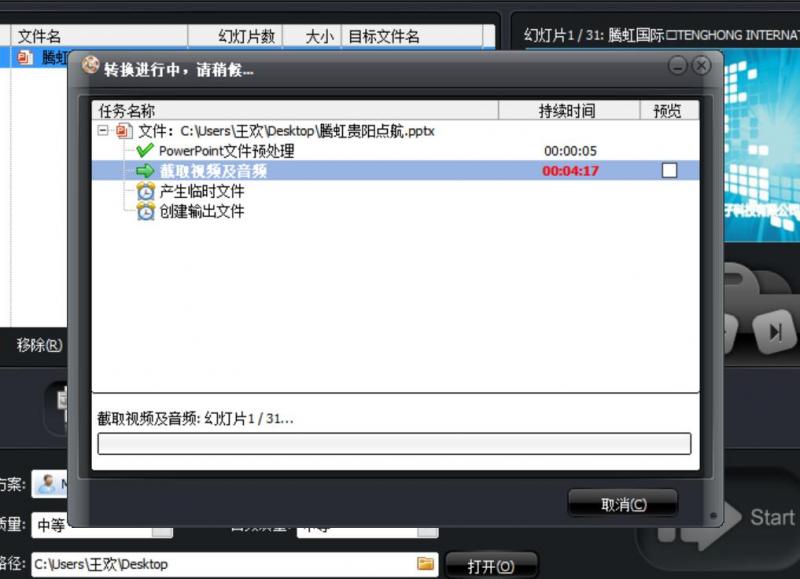The width and height of the screenshot is (800, 579).
Task: Click the green arrow icon beside 截取视频及音频
Action: [146, 171]
